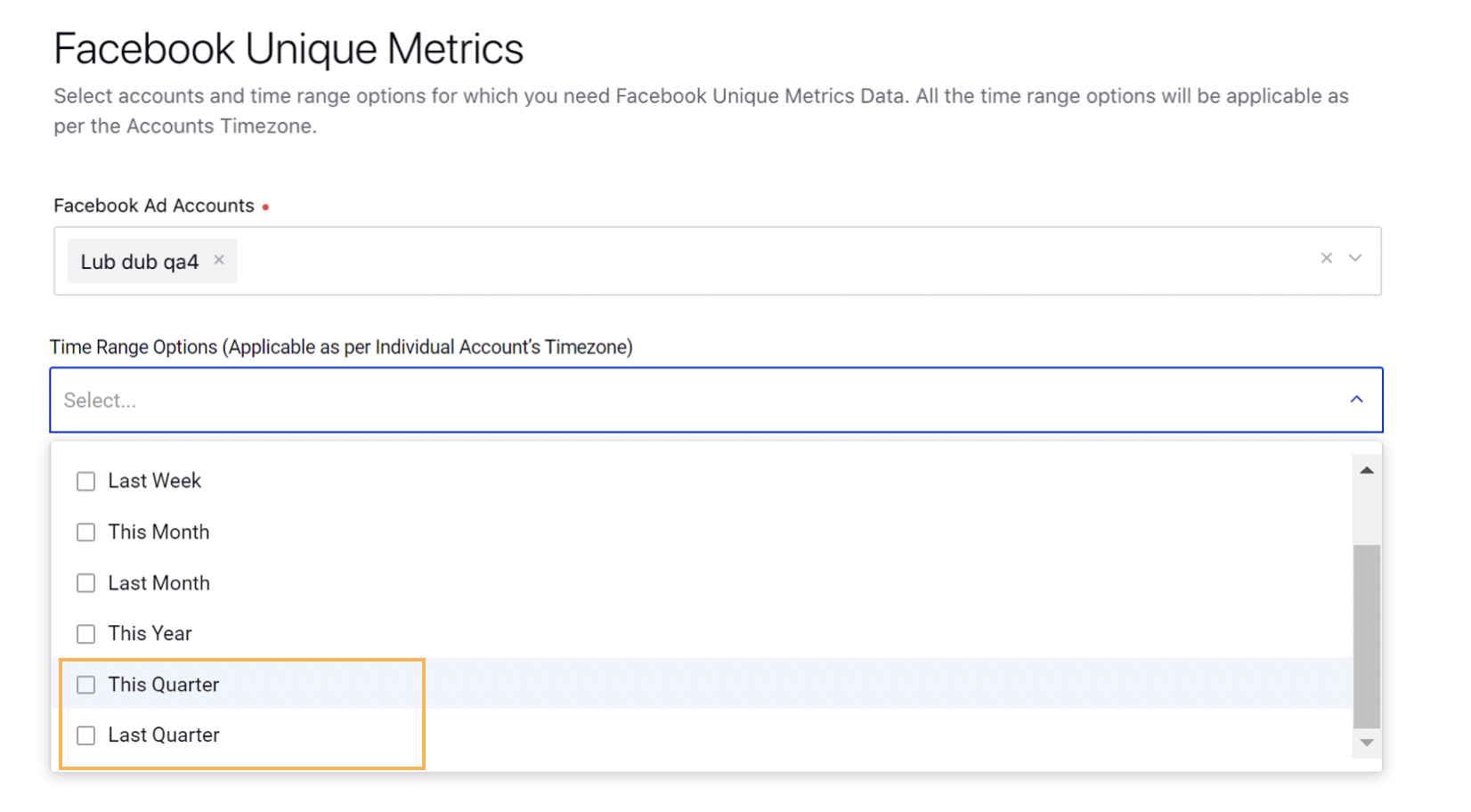Click the scroll down arrow in options list

(x=1367, y=743)
